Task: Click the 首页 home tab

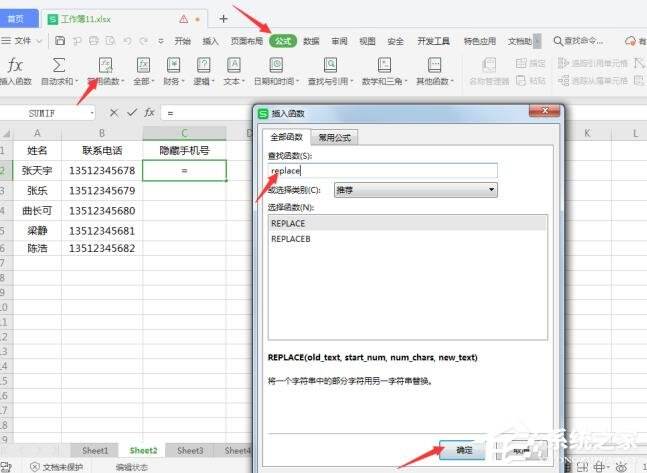Action: tap(17, 19)
